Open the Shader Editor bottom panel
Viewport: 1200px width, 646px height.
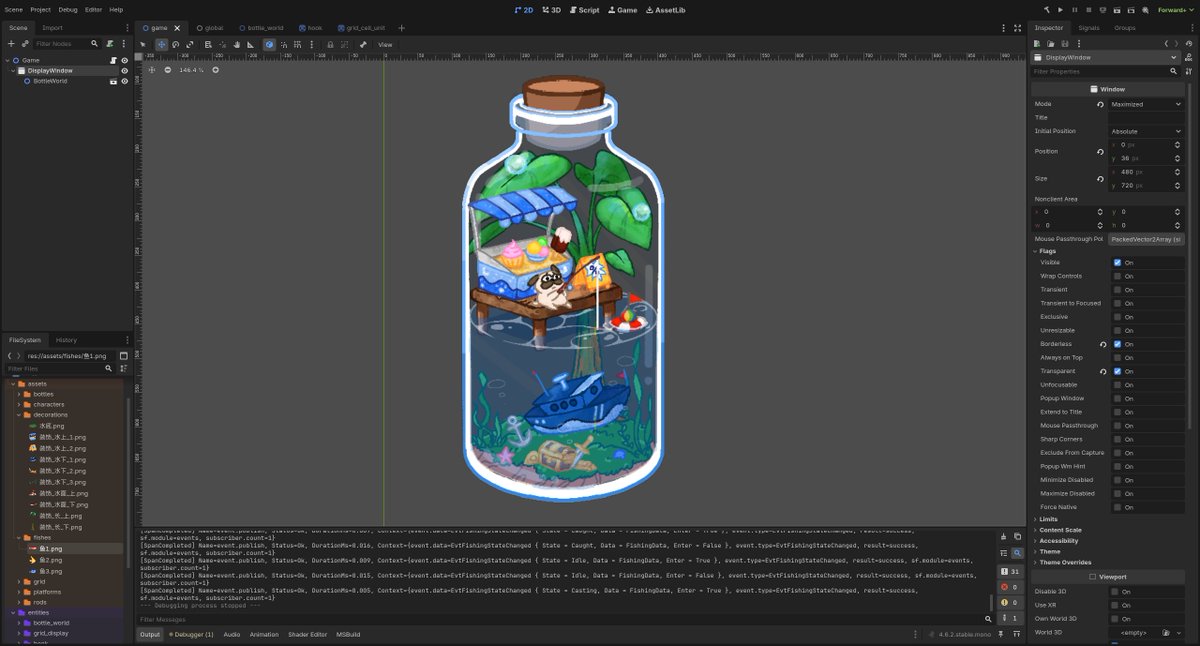(x=307, y=634)
